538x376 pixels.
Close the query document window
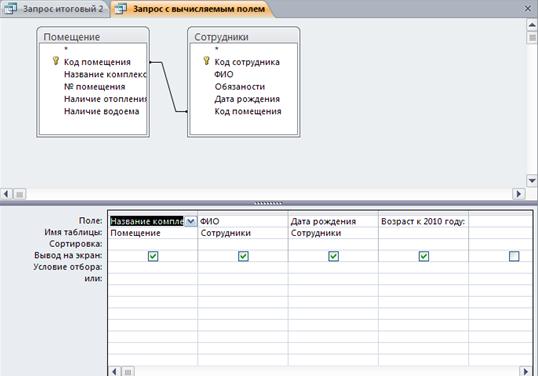pos(528,9)
